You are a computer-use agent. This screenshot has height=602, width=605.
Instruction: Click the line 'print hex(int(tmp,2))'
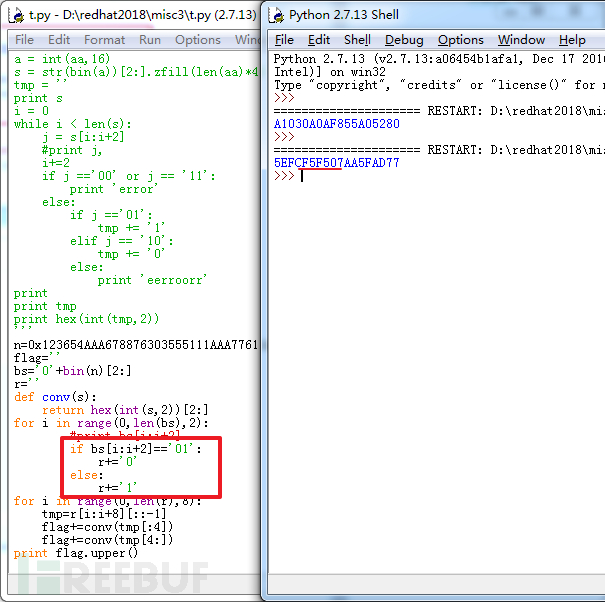coord(86,319)
